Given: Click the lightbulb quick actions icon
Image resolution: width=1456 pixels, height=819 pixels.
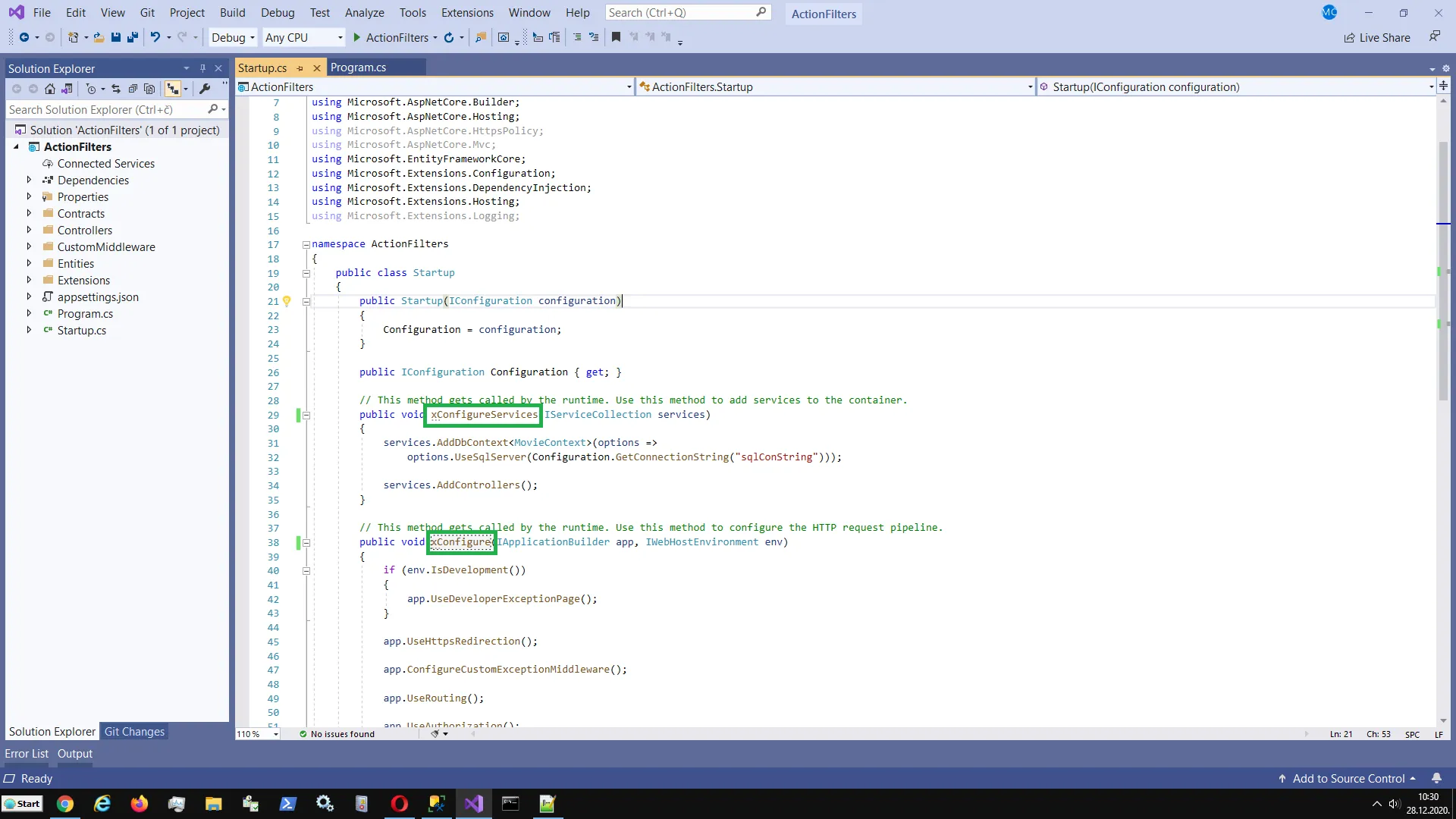Looking at the screenshot, I should click(287, 301).
